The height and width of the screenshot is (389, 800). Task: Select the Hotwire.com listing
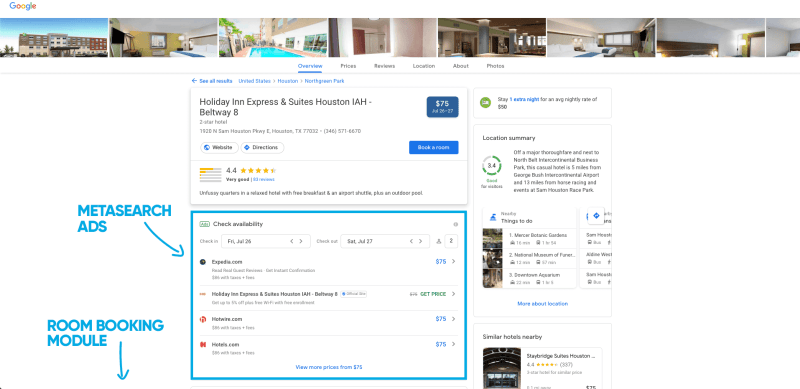click(328, 323)
